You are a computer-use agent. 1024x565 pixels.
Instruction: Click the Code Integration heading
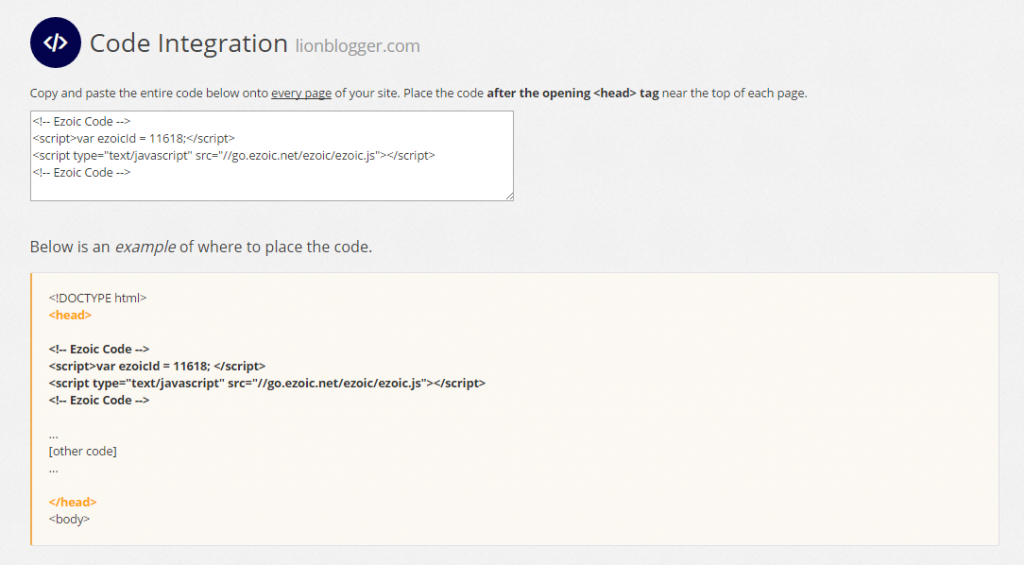point(188,44)
